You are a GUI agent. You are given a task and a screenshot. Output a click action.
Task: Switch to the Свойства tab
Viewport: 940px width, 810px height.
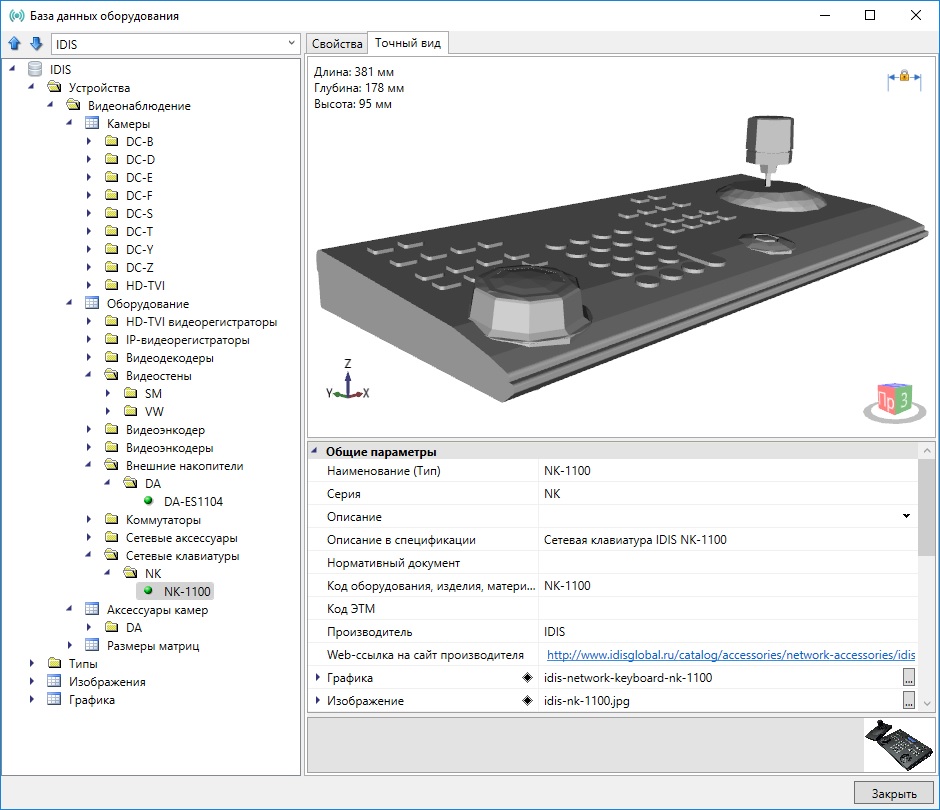pyautogui.click(x=337, y=44)
